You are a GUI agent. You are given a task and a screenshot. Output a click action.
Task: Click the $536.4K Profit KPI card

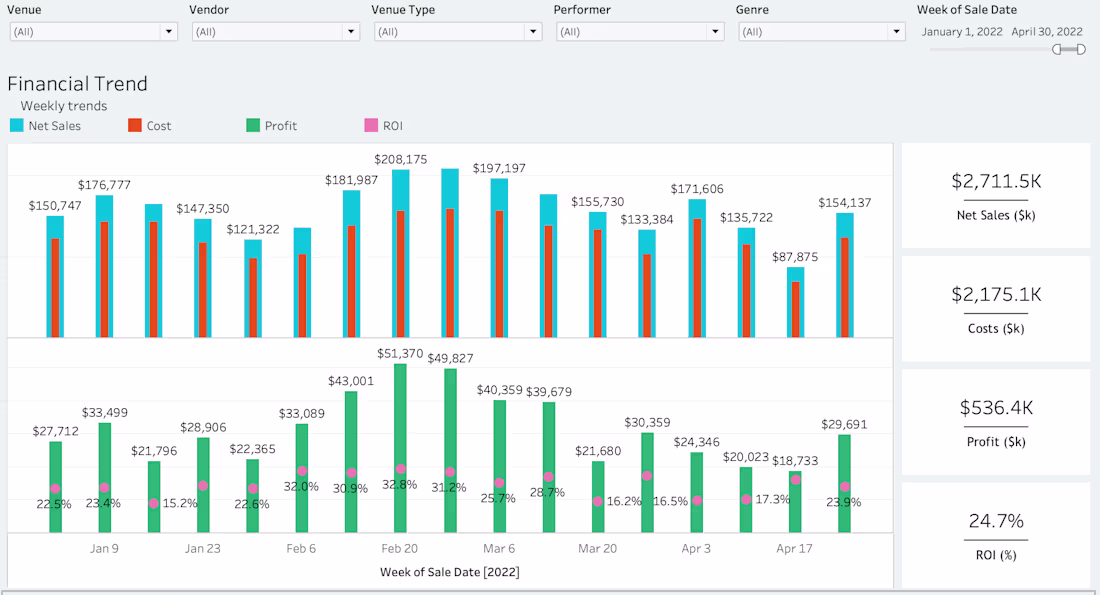point(995,422)
